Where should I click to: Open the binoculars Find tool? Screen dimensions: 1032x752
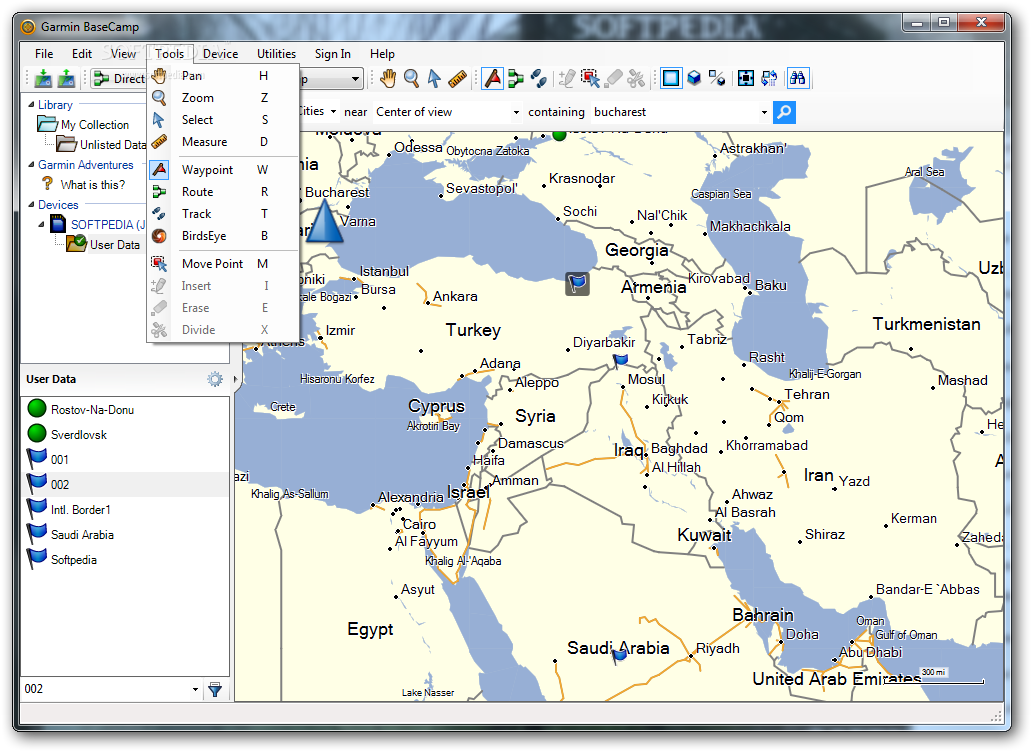pyautogui.click(x=798, y=78)
